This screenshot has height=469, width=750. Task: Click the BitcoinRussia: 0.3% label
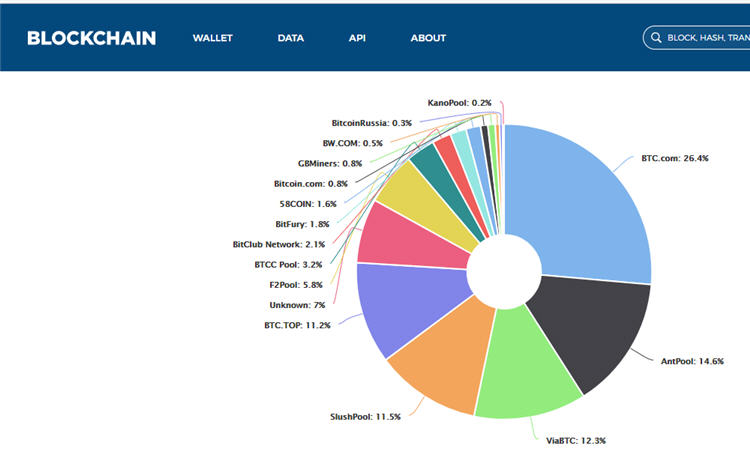[x=372, y=123]
